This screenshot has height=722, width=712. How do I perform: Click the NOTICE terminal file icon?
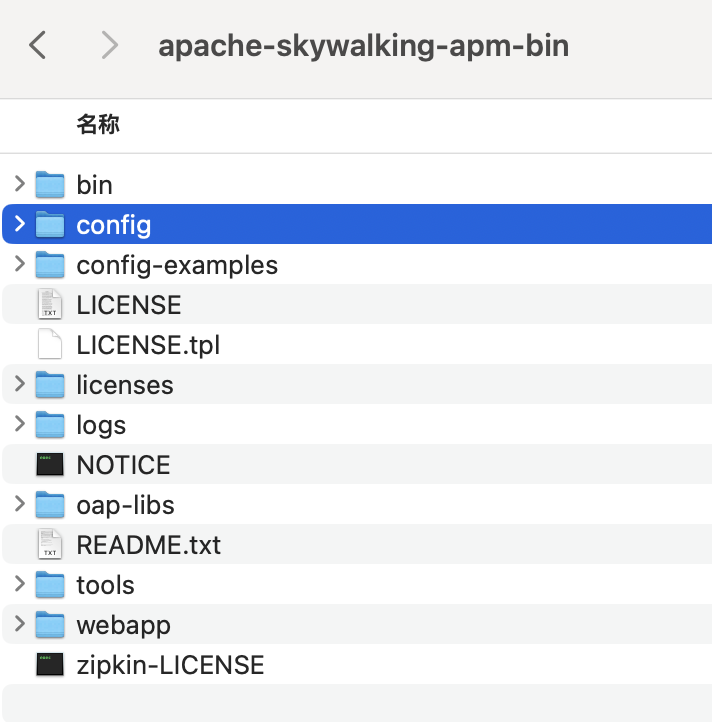click(50, 464)
